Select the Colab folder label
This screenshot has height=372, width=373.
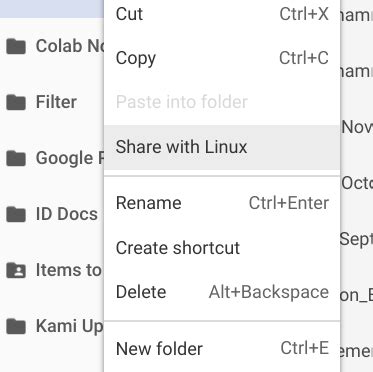tap(70, 46)
